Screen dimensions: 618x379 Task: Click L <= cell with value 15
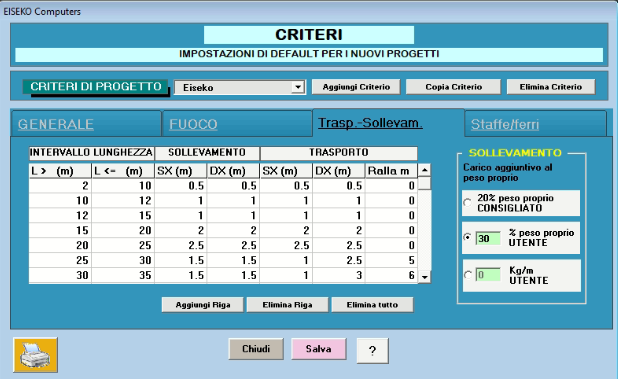[123, 216]
